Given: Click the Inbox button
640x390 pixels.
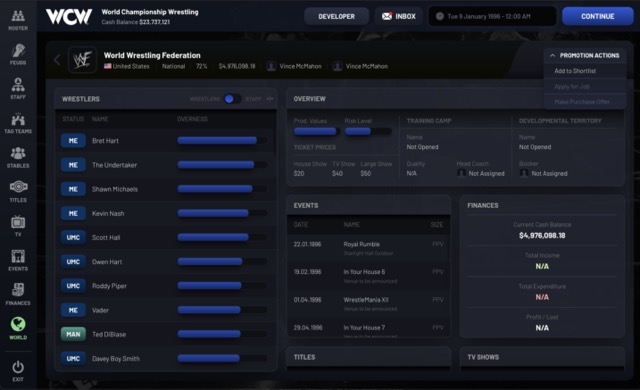Looking at the screenshot, I should (398, 16).
